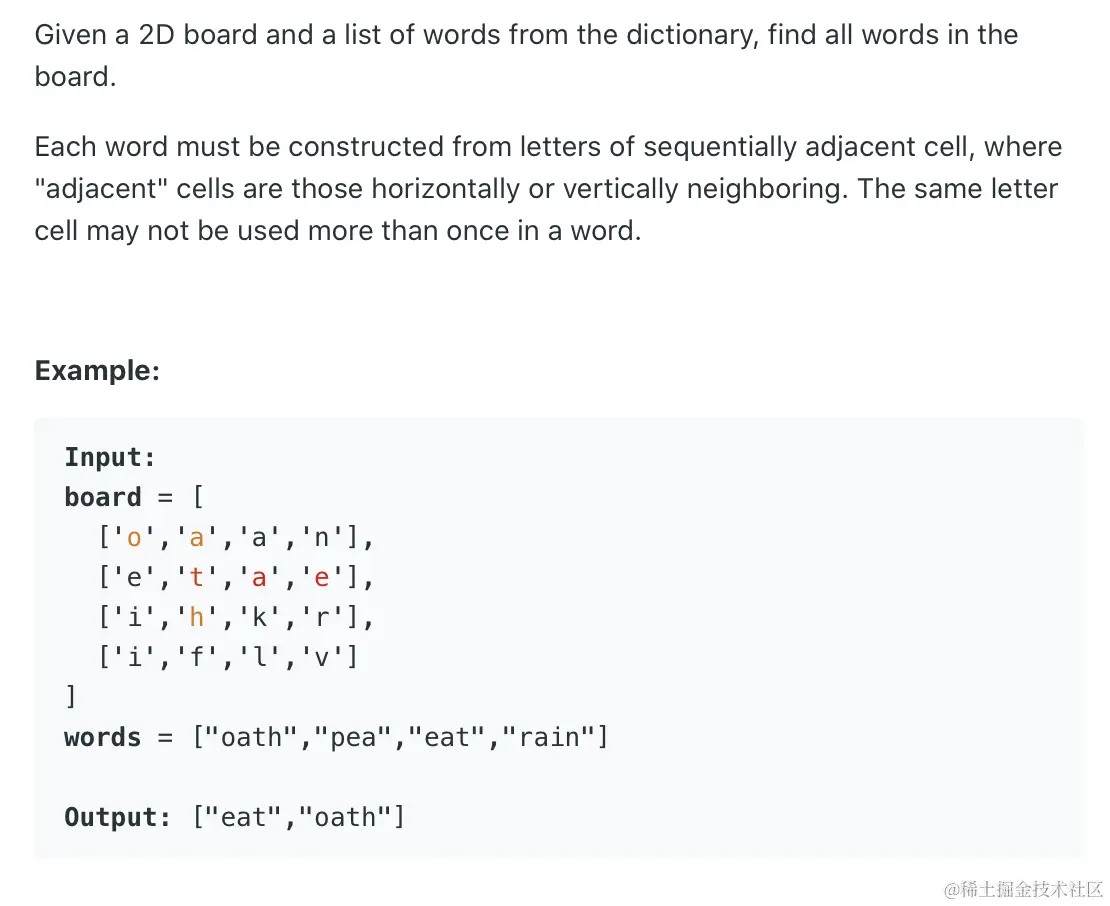
Task: Click the 'v' in last board row
Action: point(322,657)
